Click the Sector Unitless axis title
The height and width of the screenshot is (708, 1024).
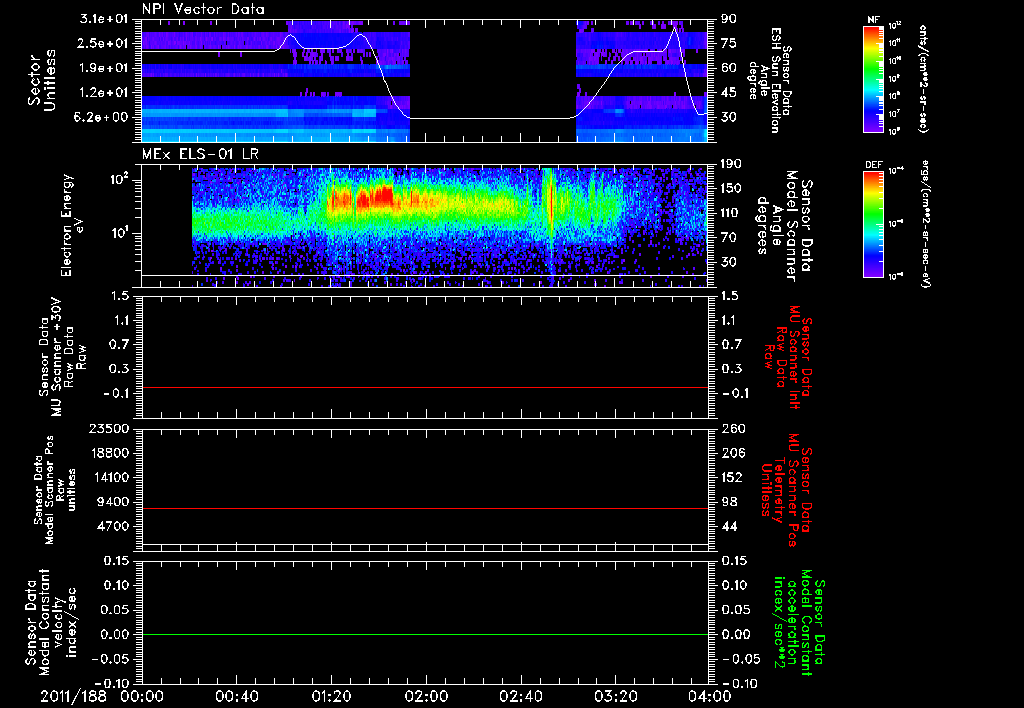[42, 81]
